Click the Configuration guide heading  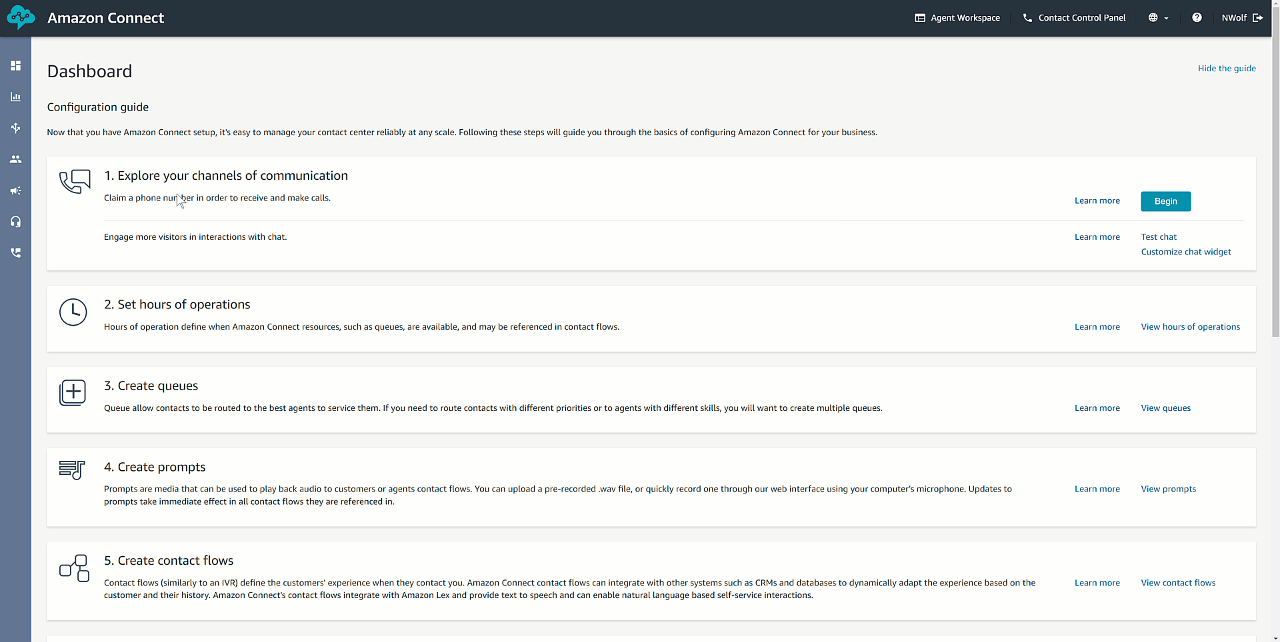coord(98,107)
